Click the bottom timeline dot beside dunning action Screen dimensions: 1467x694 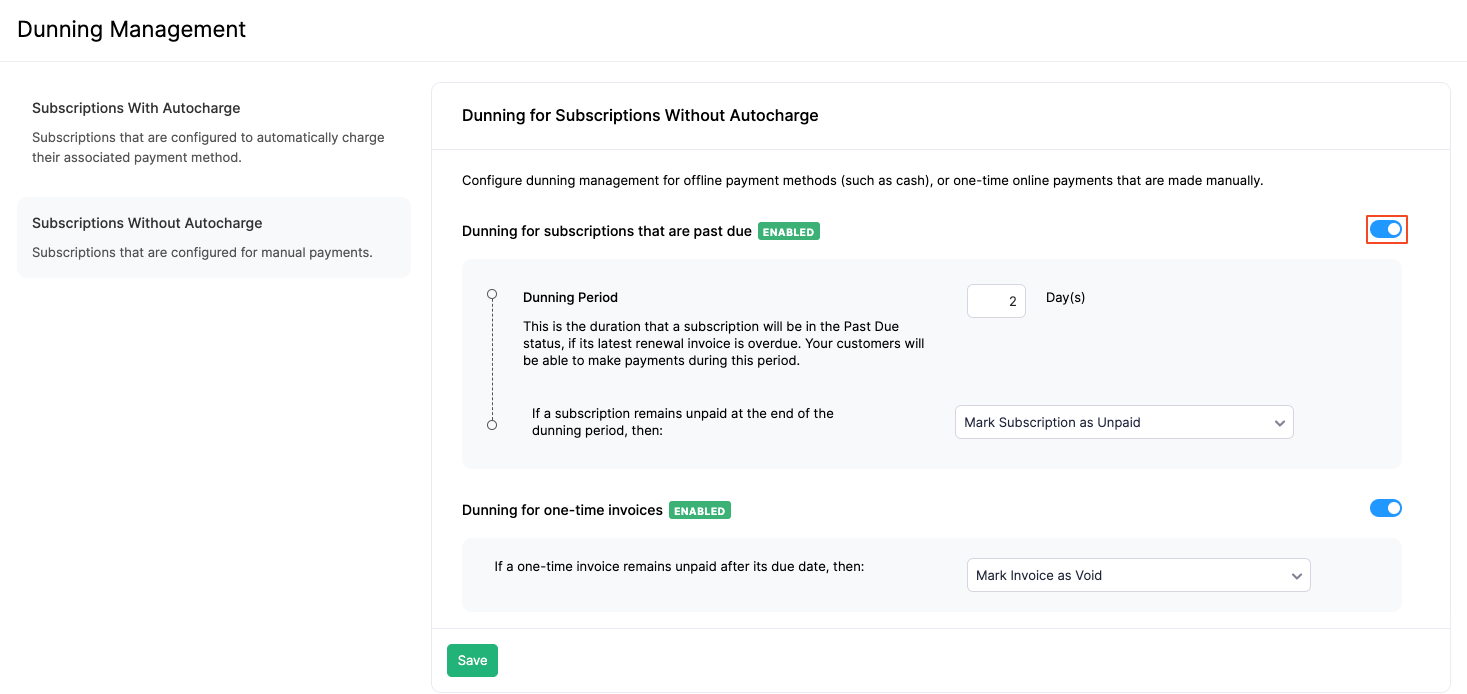[x=491, y=424]
